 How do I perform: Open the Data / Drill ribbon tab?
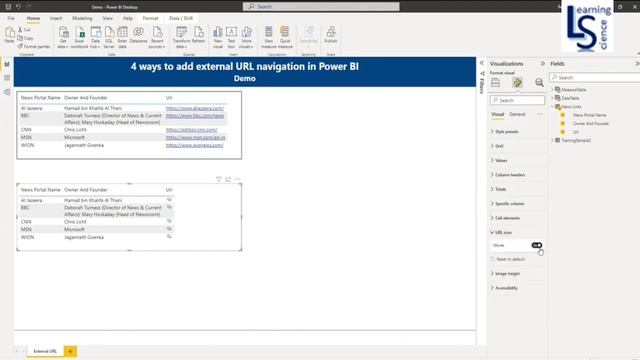coord(181,18)
